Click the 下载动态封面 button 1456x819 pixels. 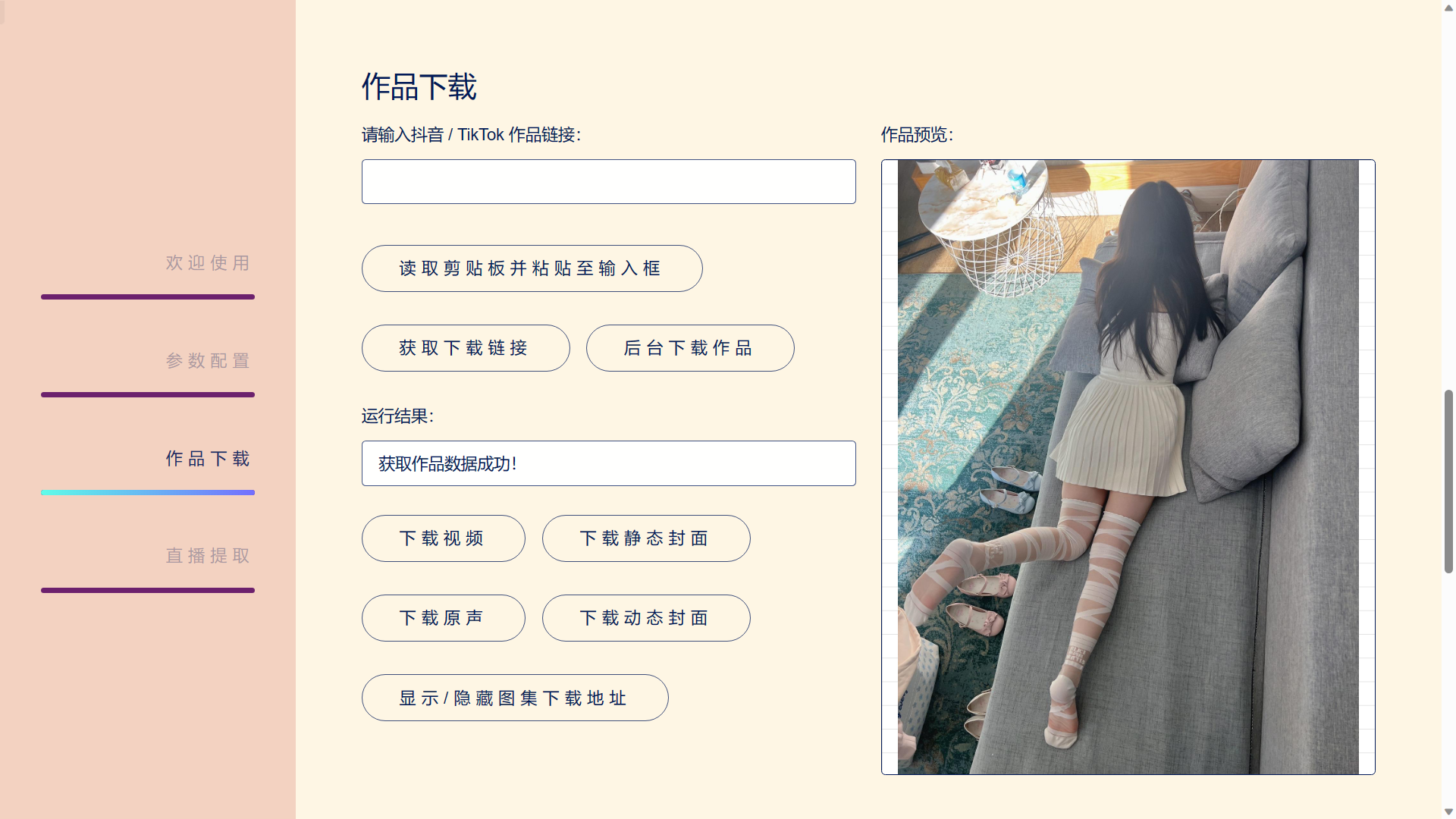coord(646,618)
